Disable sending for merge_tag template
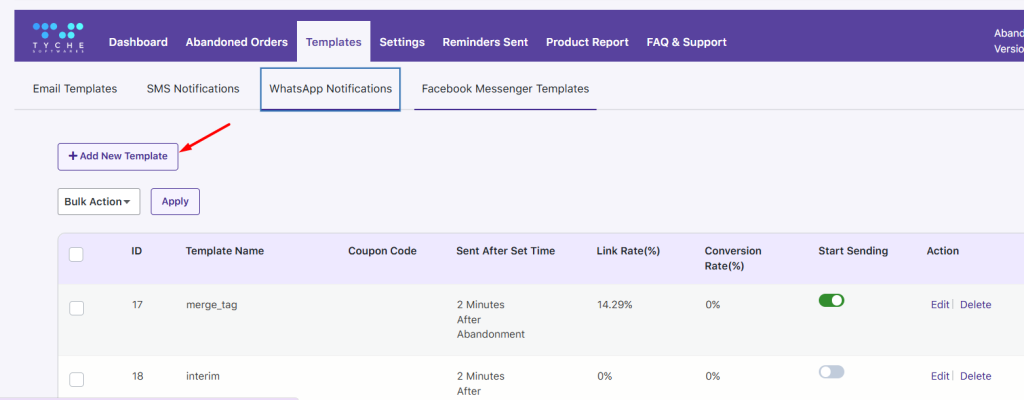This screenshot has height=400, width=1024. click(831, 300)
